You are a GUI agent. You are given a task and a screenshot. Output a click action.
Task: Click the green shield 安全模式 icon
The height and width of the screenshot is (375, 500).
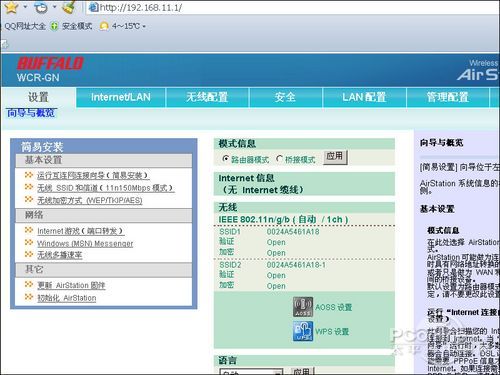(x=54, y=26)
